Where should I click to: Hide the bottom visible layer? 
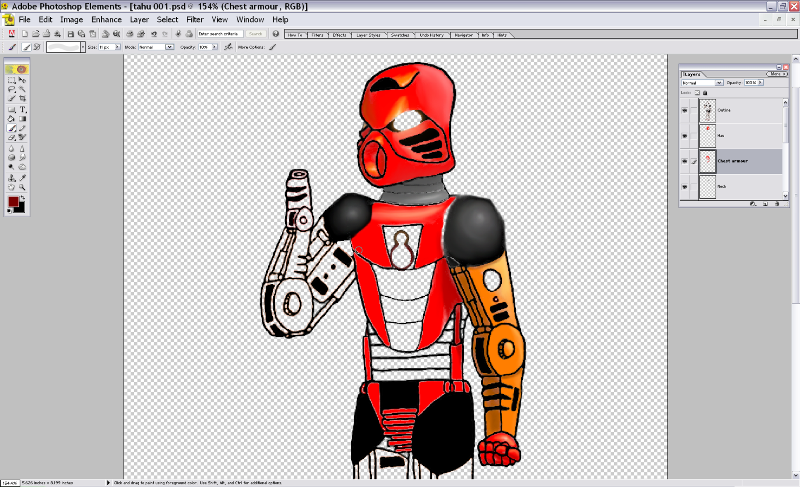click(x=685, y=187)
